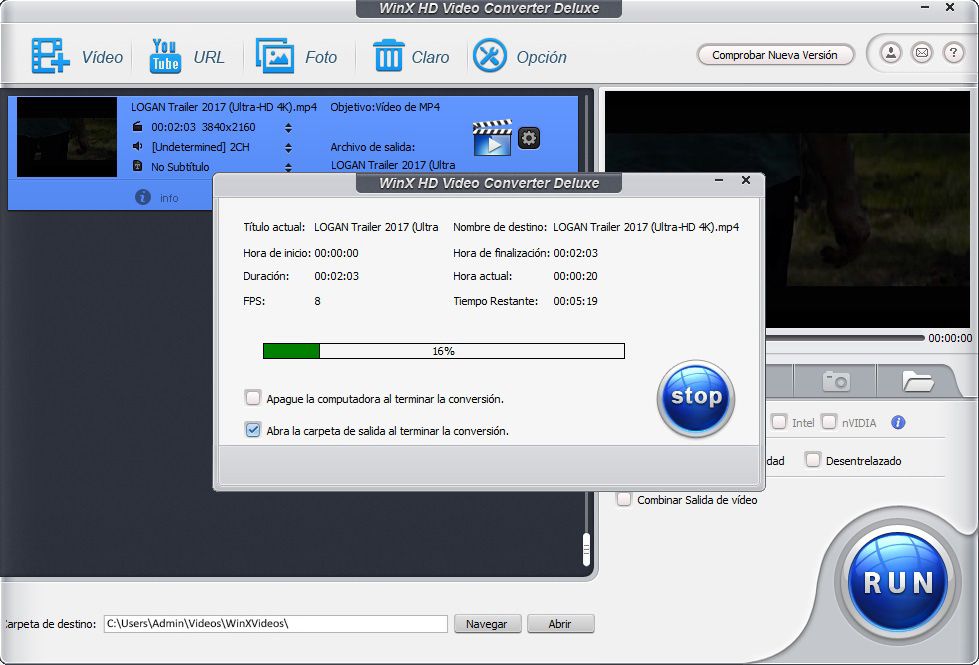The image size is (979, 665).
Task: Open the gear settings for output profile
Action: [x=529, y=138]
